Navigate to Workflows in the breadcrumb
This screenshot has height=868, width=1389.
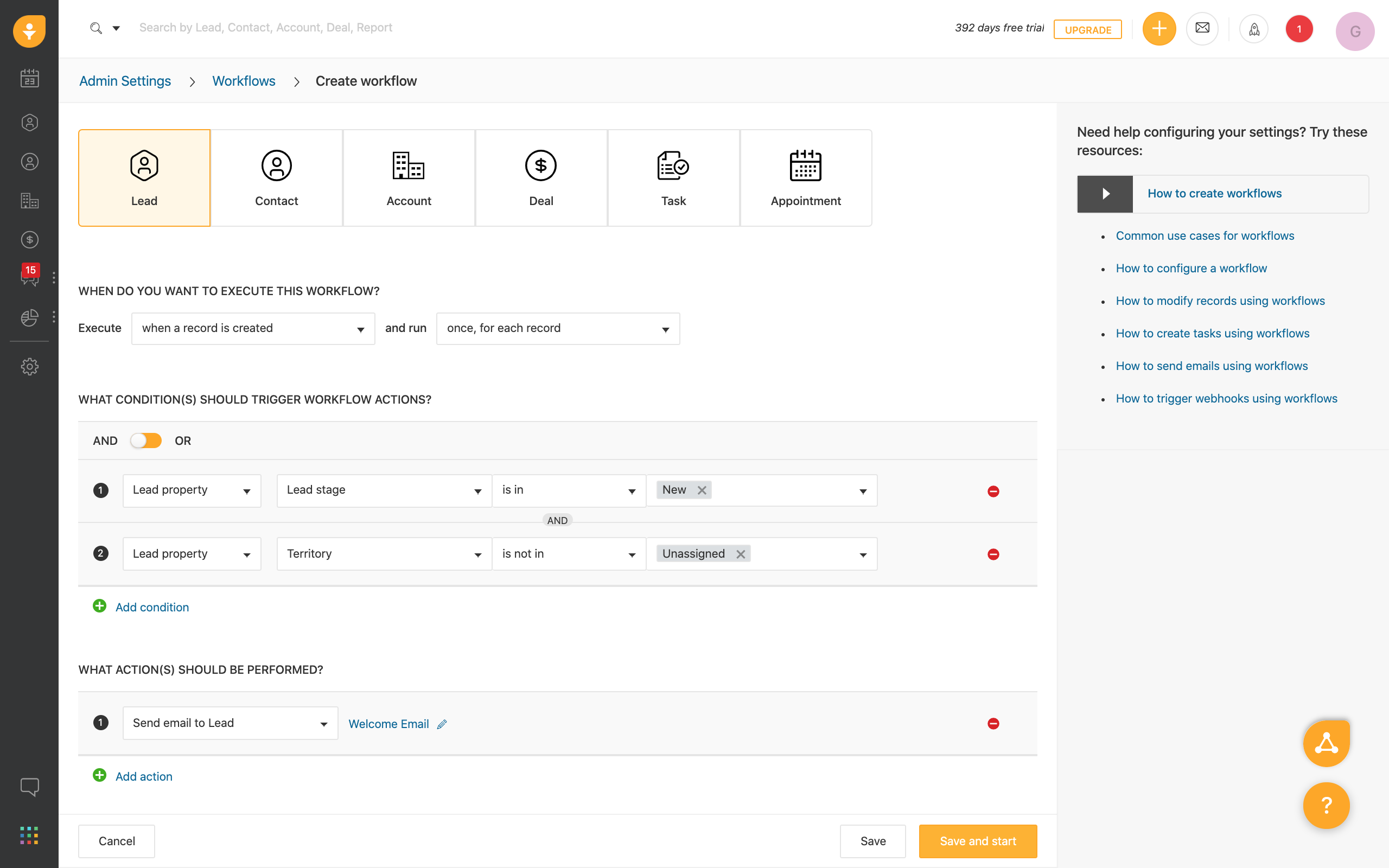(x=244, y=81)
